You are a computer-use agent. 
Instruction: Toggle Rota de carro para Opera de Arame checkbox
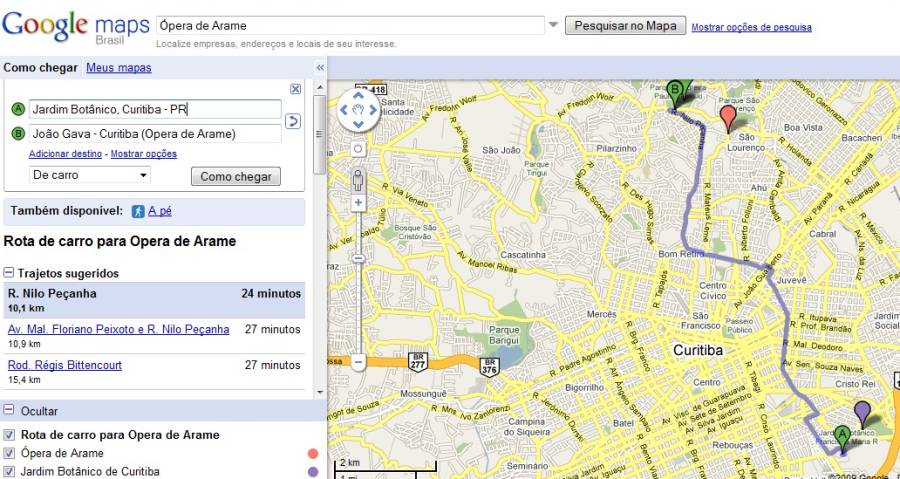coord(9,434)
